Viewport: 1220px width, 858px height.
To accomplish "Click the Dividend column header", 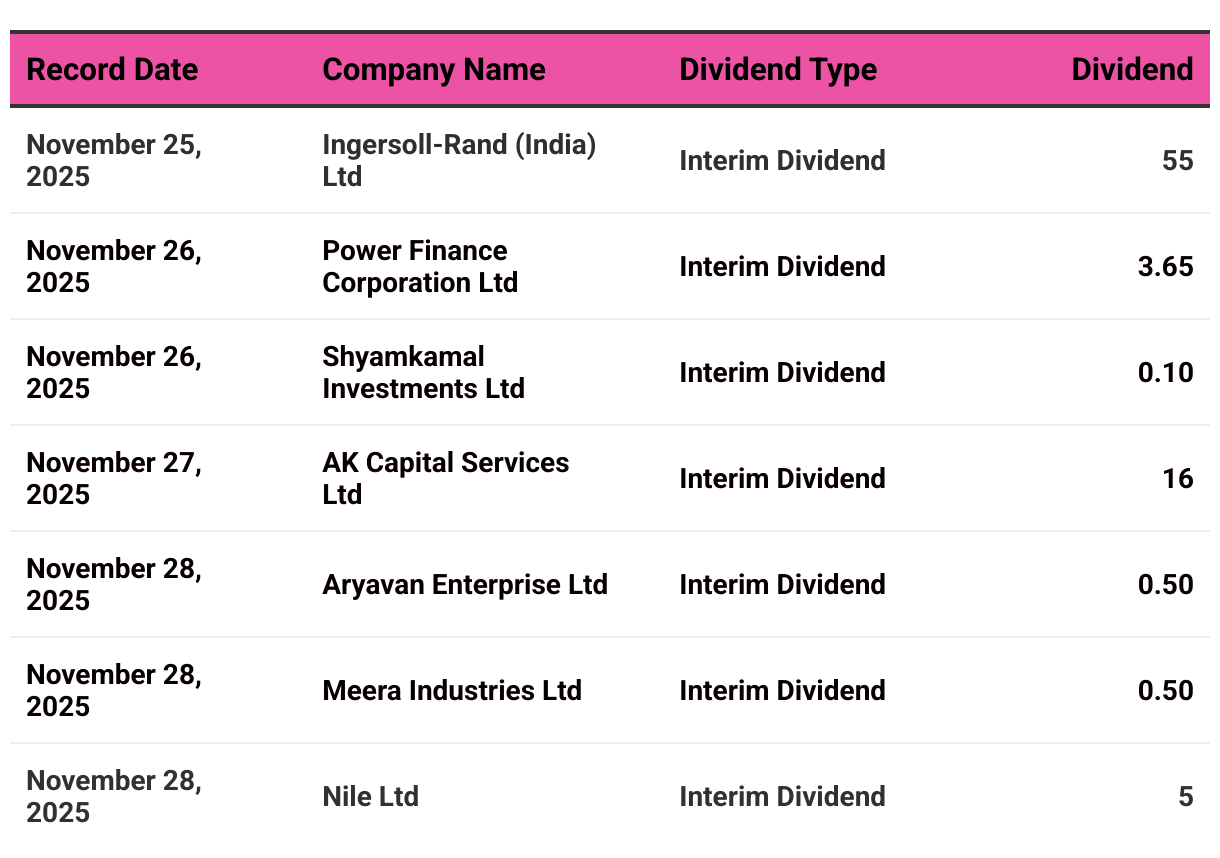I will [x=1132, y=70].
